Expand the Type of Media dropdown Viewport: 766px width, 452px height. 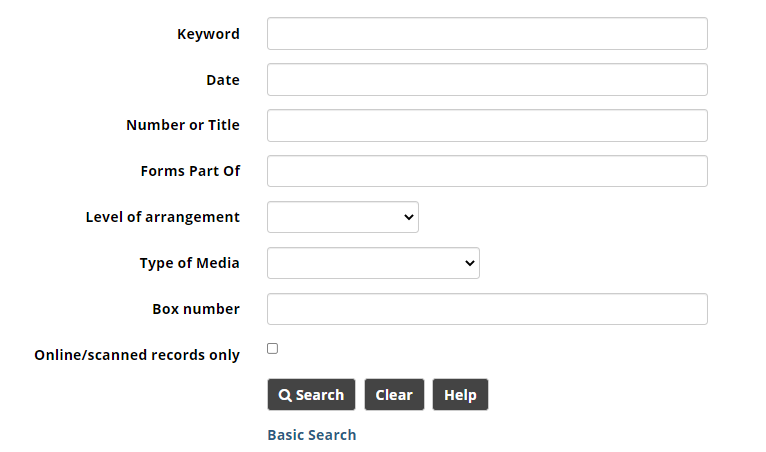click(373, 263)
